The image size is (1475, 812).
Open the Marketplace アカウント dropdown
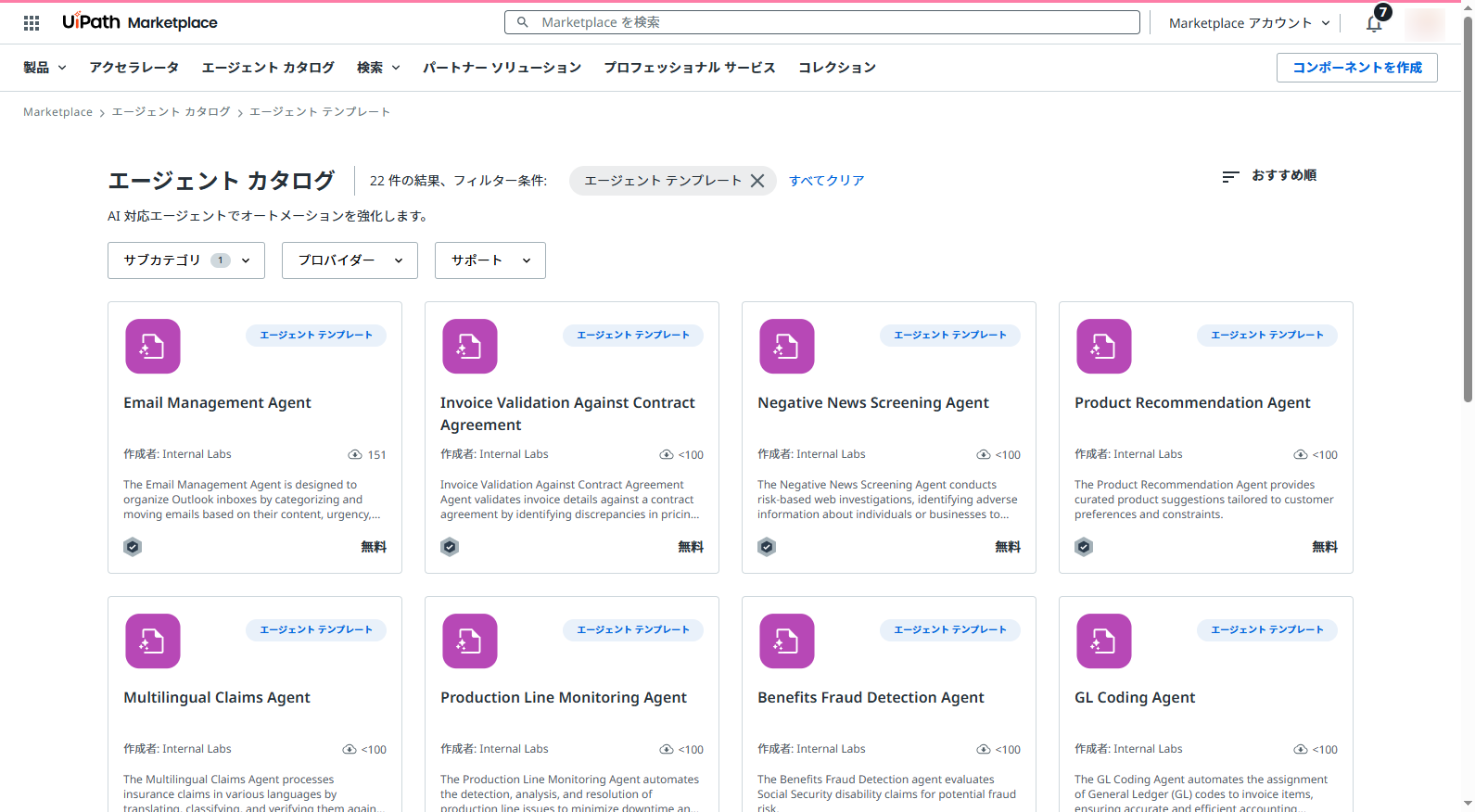click(x=1249, y=23)
